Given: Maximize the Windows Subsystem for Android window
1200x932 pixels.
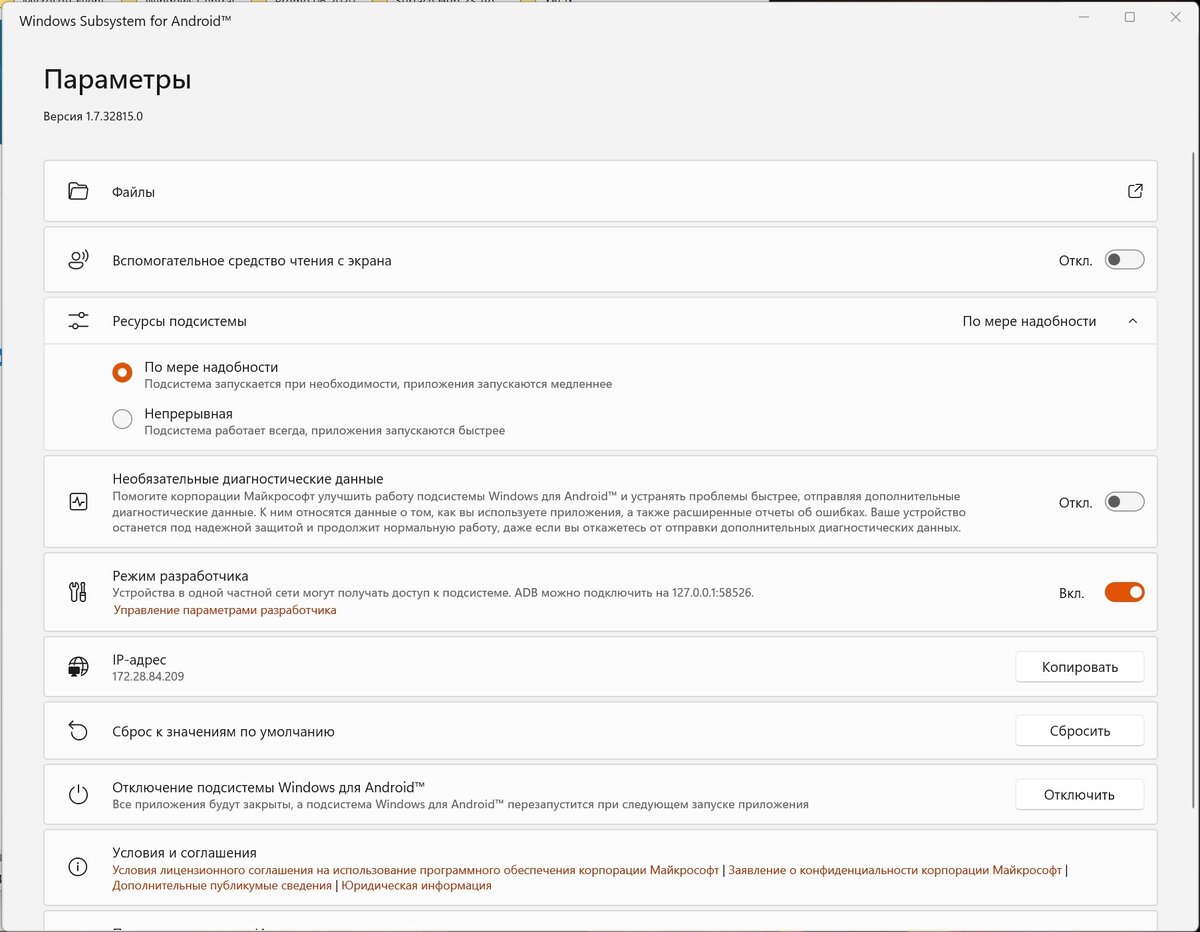Looking at the screenshot, I should tap(1129, 17).
